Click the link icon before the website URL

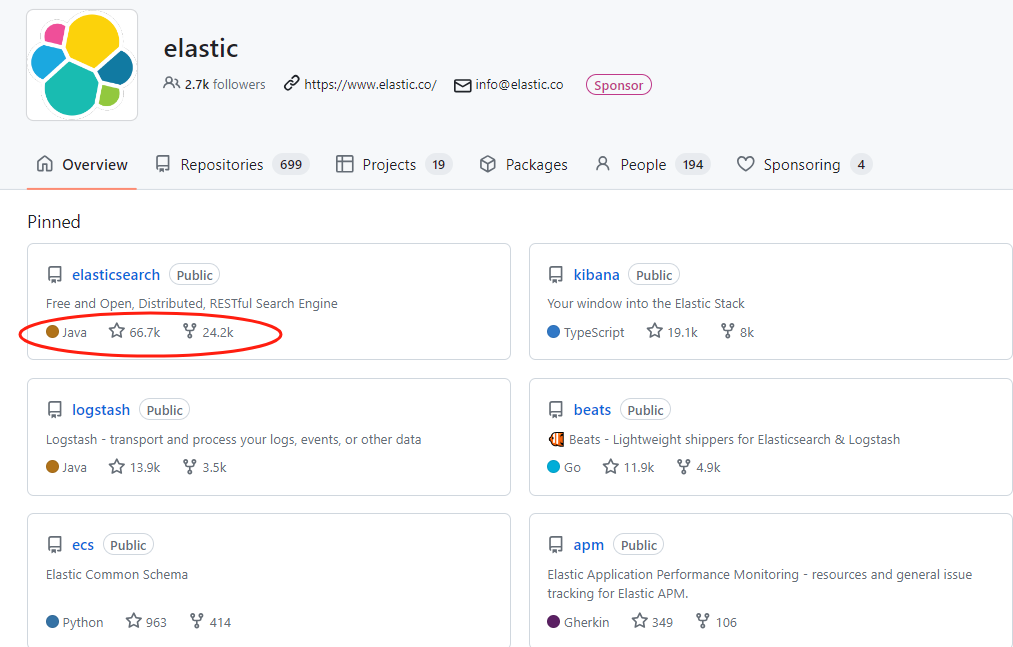click(290, 84)
